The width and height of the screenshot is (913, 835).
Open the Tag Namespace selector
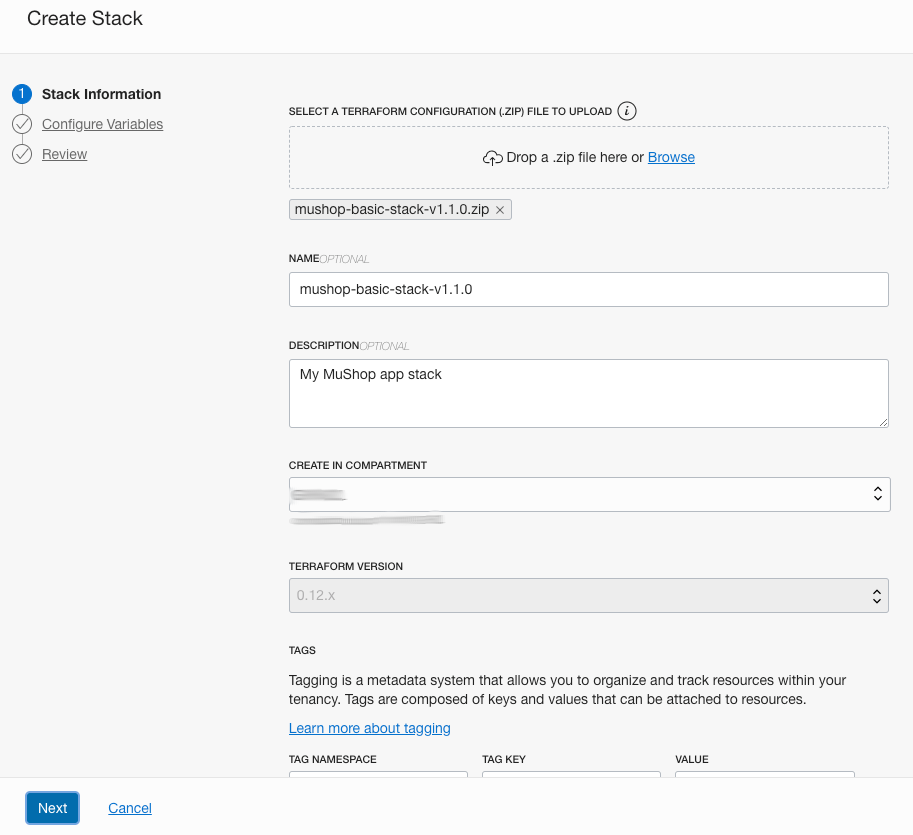point(377,778)
